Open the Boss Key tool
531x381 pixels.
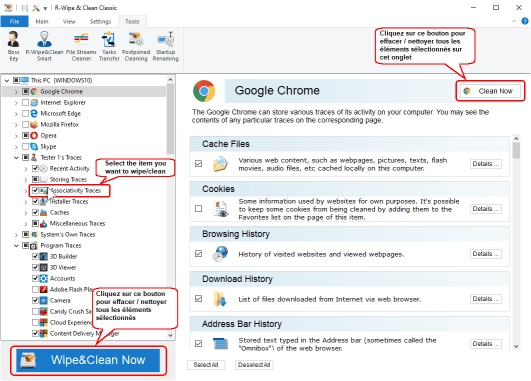(x=14, y=46)
